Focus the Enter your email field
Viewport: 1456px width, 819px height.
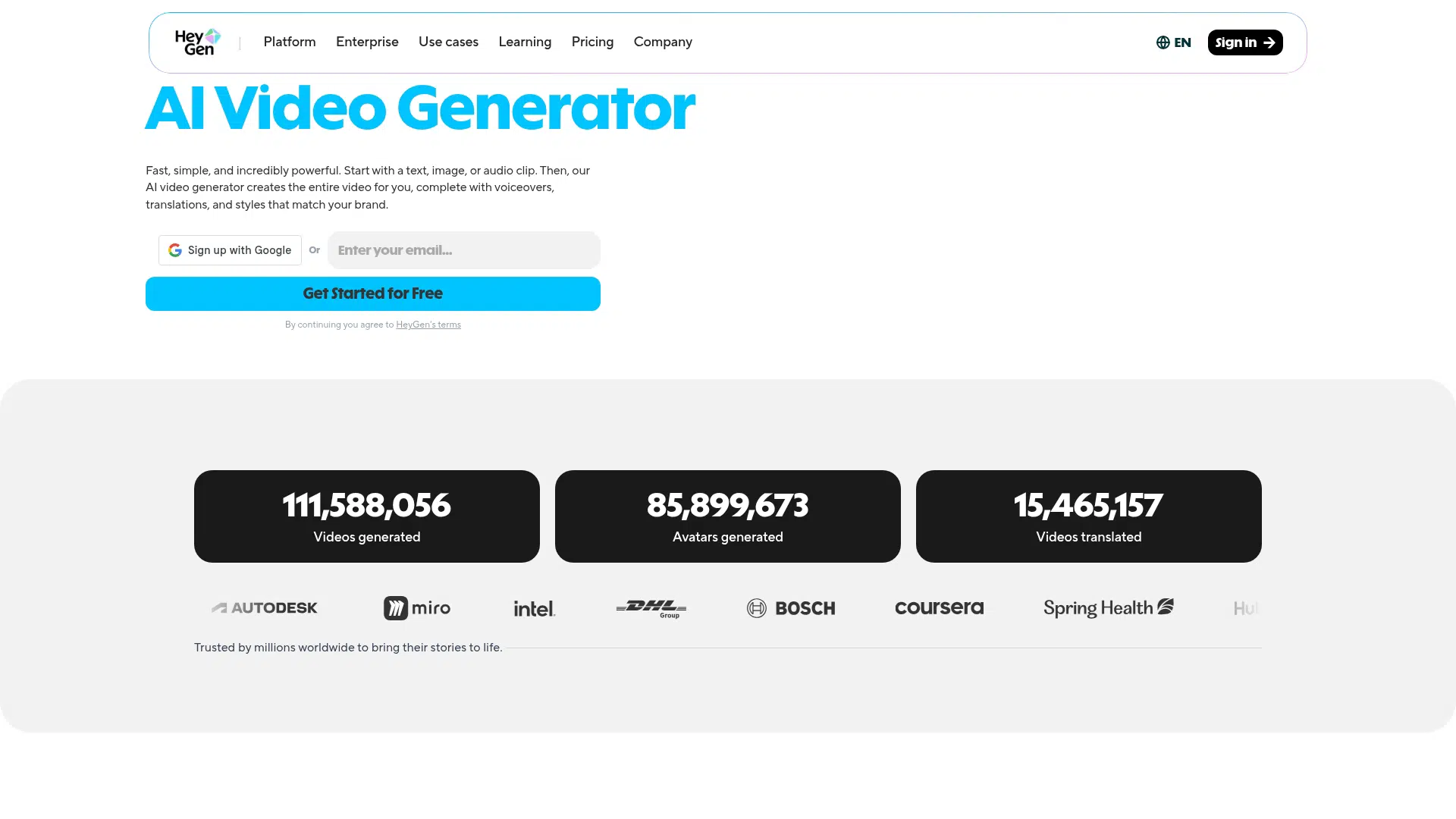464,250
